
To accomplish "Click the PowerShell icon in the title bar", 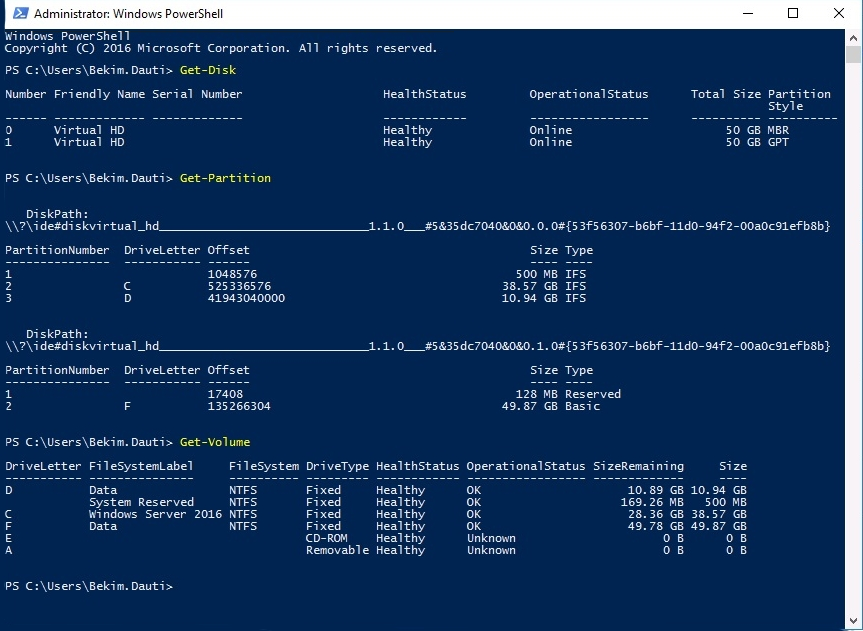I will click(x=17, y=14).
